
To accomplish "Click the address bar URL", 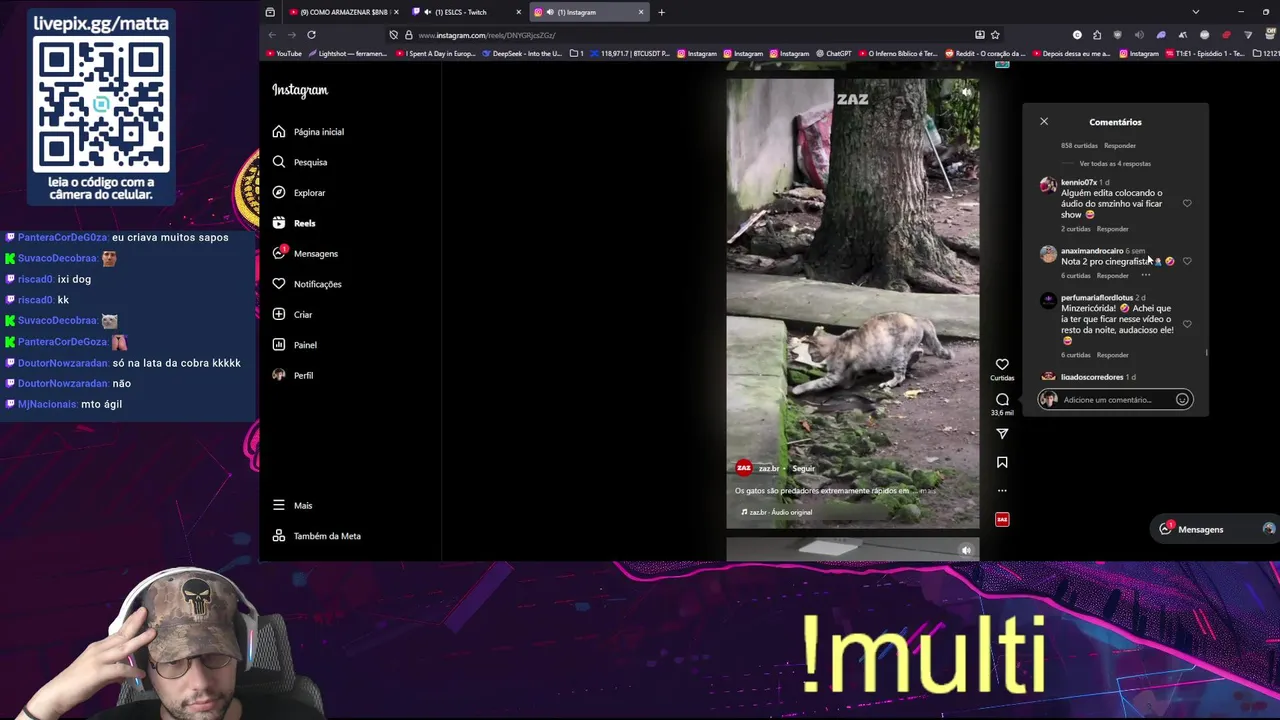I will pos(487,35).
